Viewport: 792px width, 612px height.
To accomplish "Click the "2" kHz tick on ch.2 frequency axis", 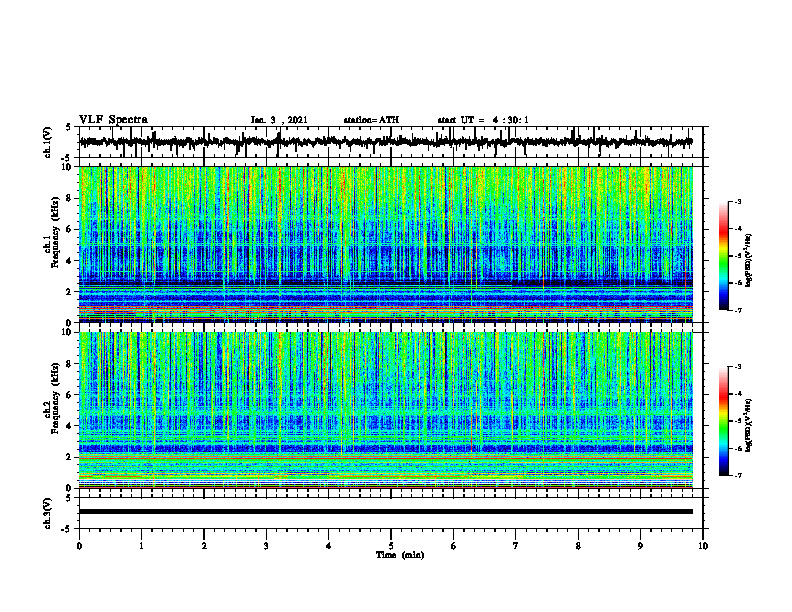I will pos(69,457).
